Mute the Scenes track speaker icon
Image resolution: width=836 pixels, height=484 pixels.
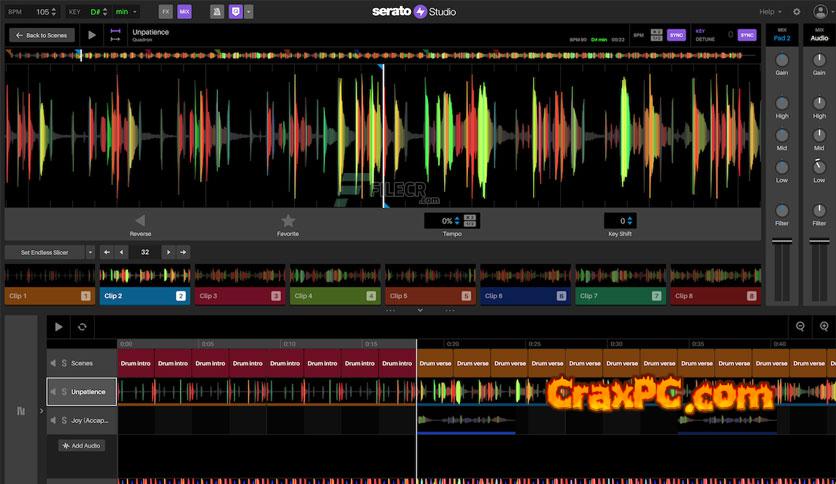[52, 363]
